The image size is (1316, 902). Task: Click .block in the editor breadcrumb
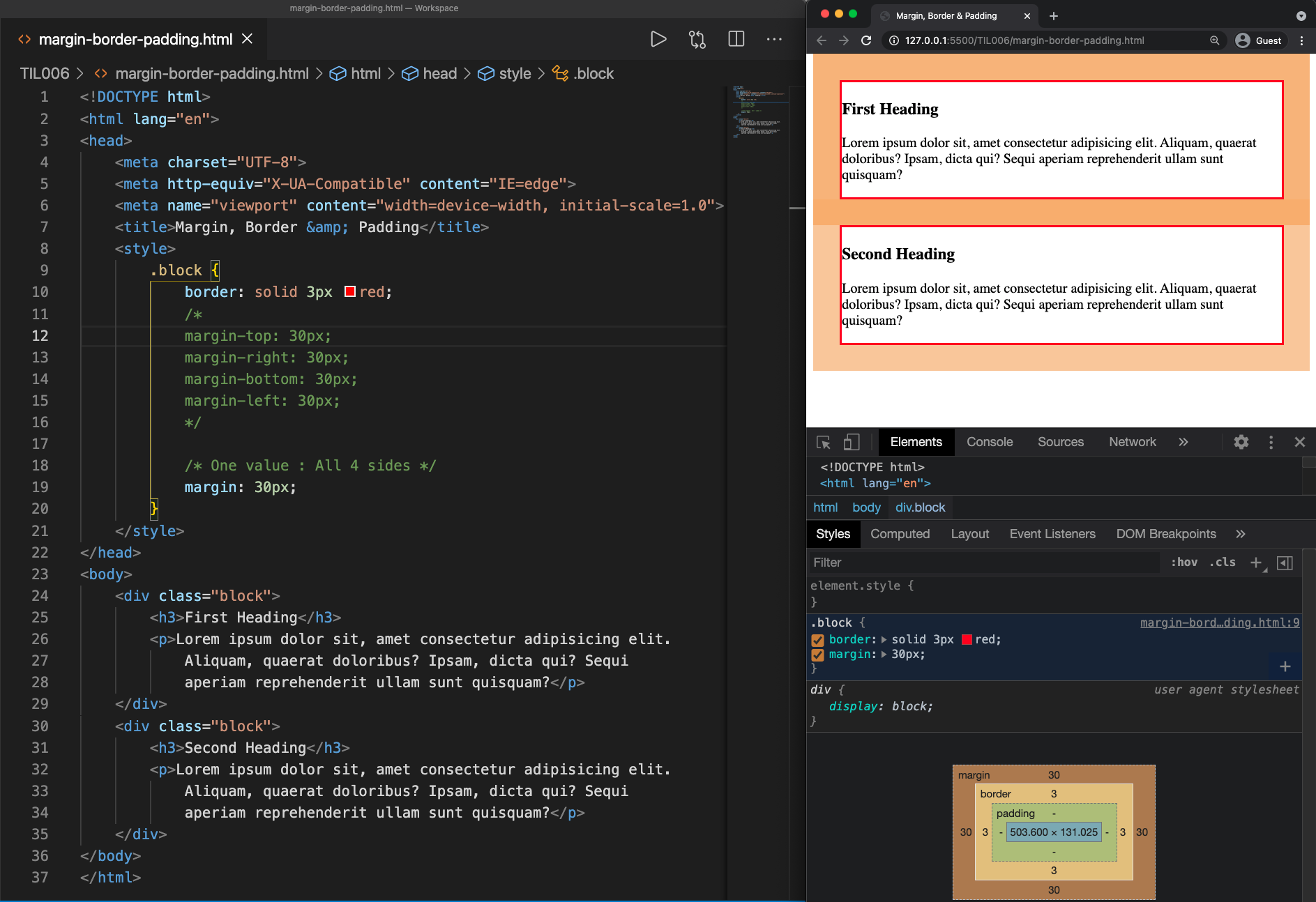(593, 73)
